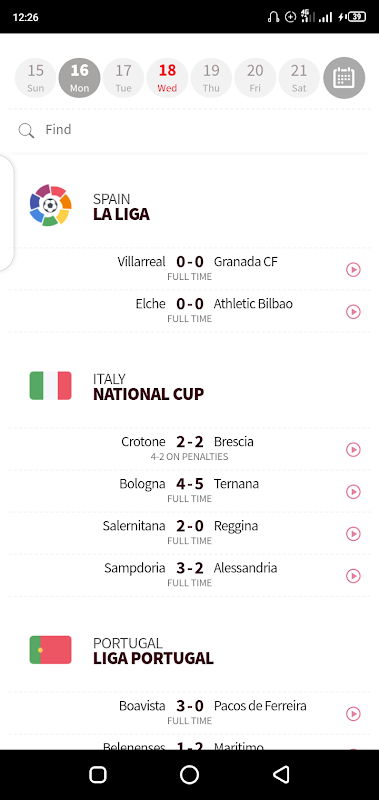Play highlights for Salernitana vs Reggina

353,534
